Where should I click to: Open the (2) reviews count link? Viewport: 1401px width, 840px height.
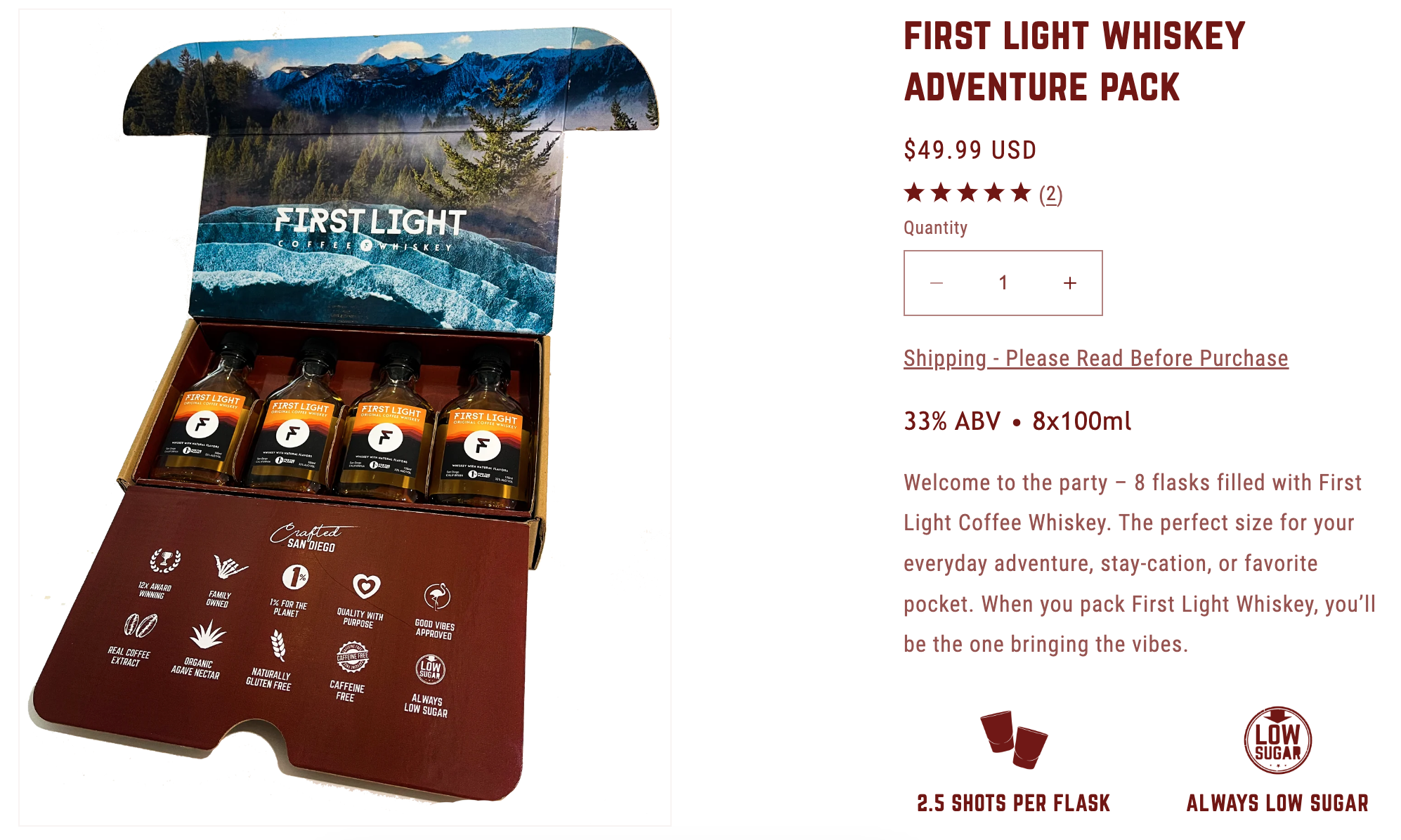coord(1050,195)
